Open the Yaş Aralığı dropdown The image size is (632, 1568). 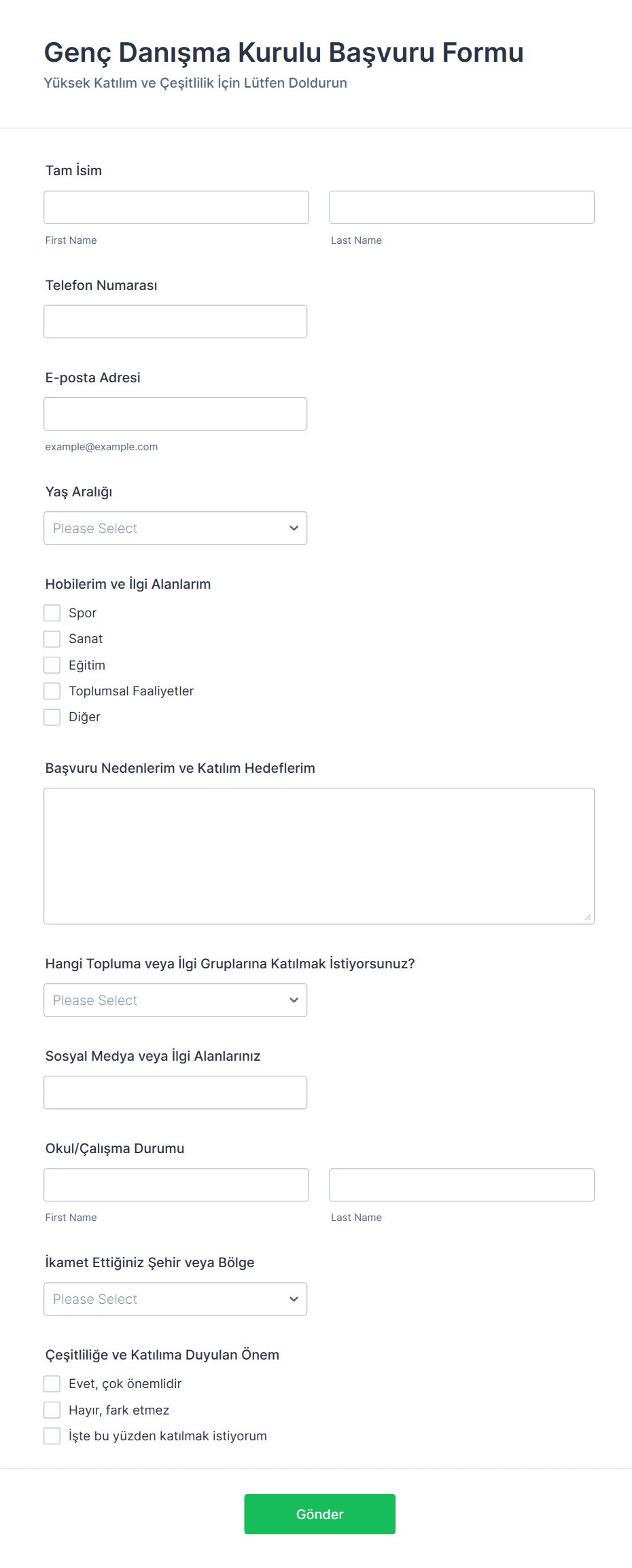click(x=175, y=528)
